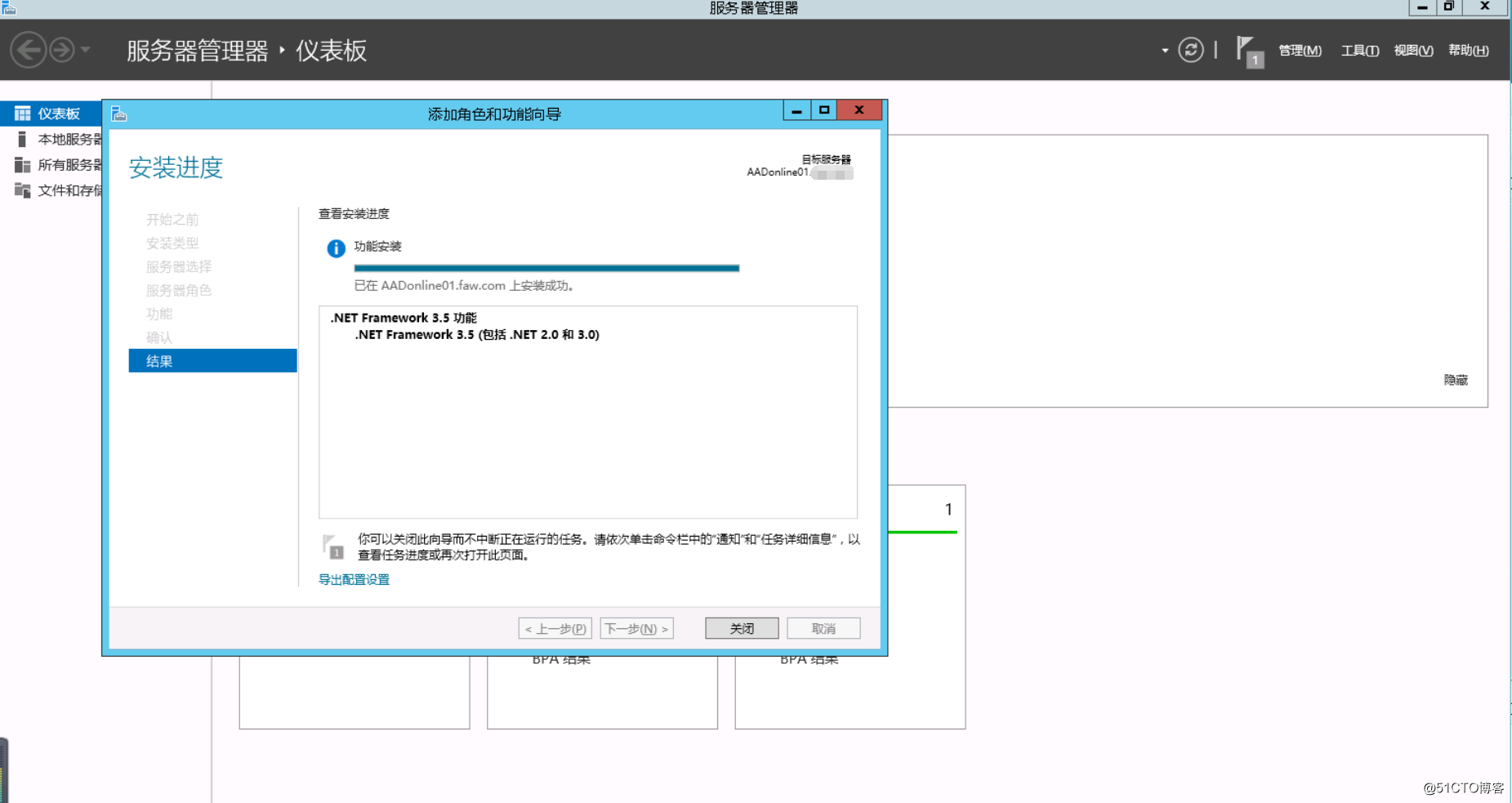Click the 确认 wizard step
This screenshot has height=803, width=1512.
(159, 337)
